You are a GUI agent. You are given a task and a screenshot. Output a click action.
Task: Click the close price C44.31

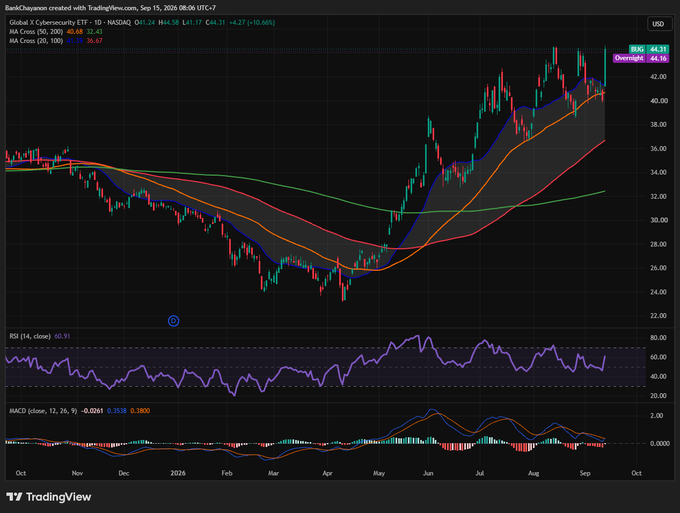pyautogui.click(x=215, y=23)
